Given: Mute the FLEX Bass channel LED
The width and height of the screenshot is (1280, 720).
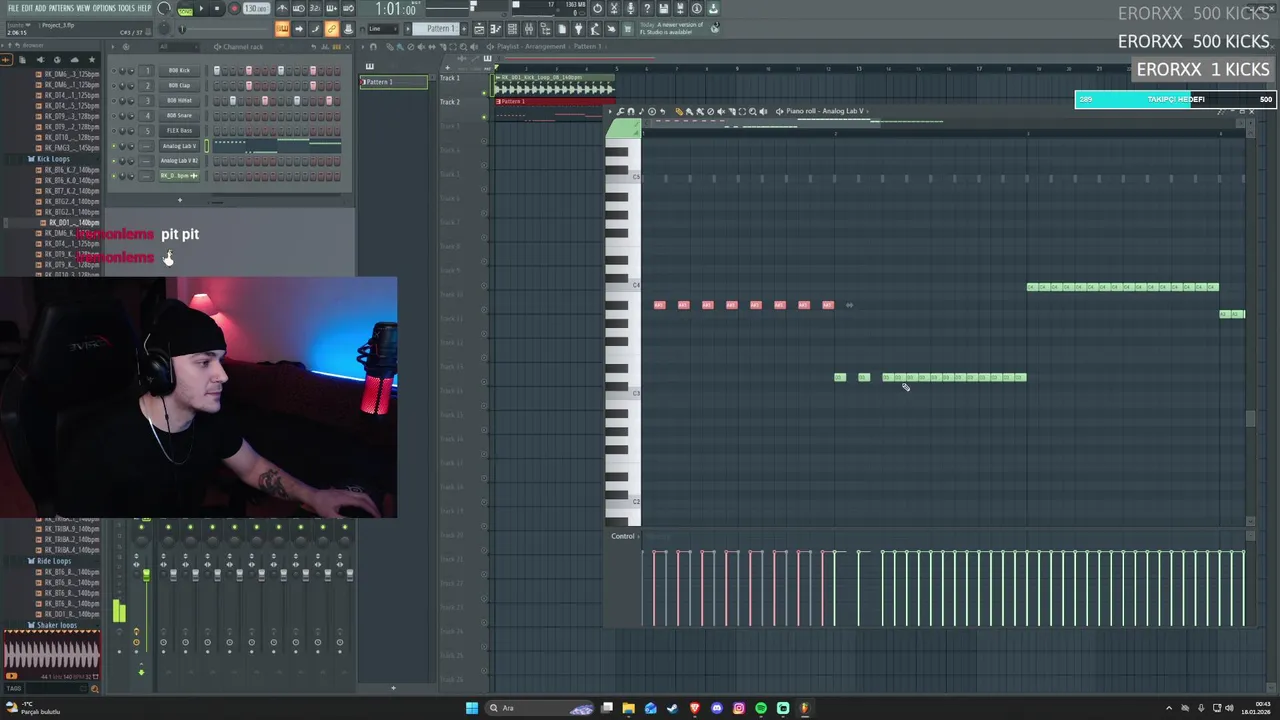Looking at the screenshot, I should tap(114, 130).
